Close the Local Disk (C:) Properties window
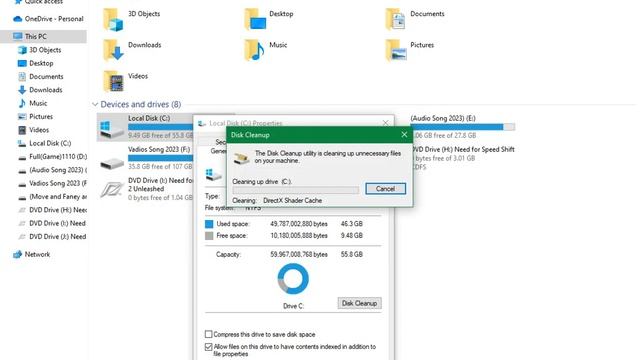Screen dimensions: 640x360 click(385, 123)
